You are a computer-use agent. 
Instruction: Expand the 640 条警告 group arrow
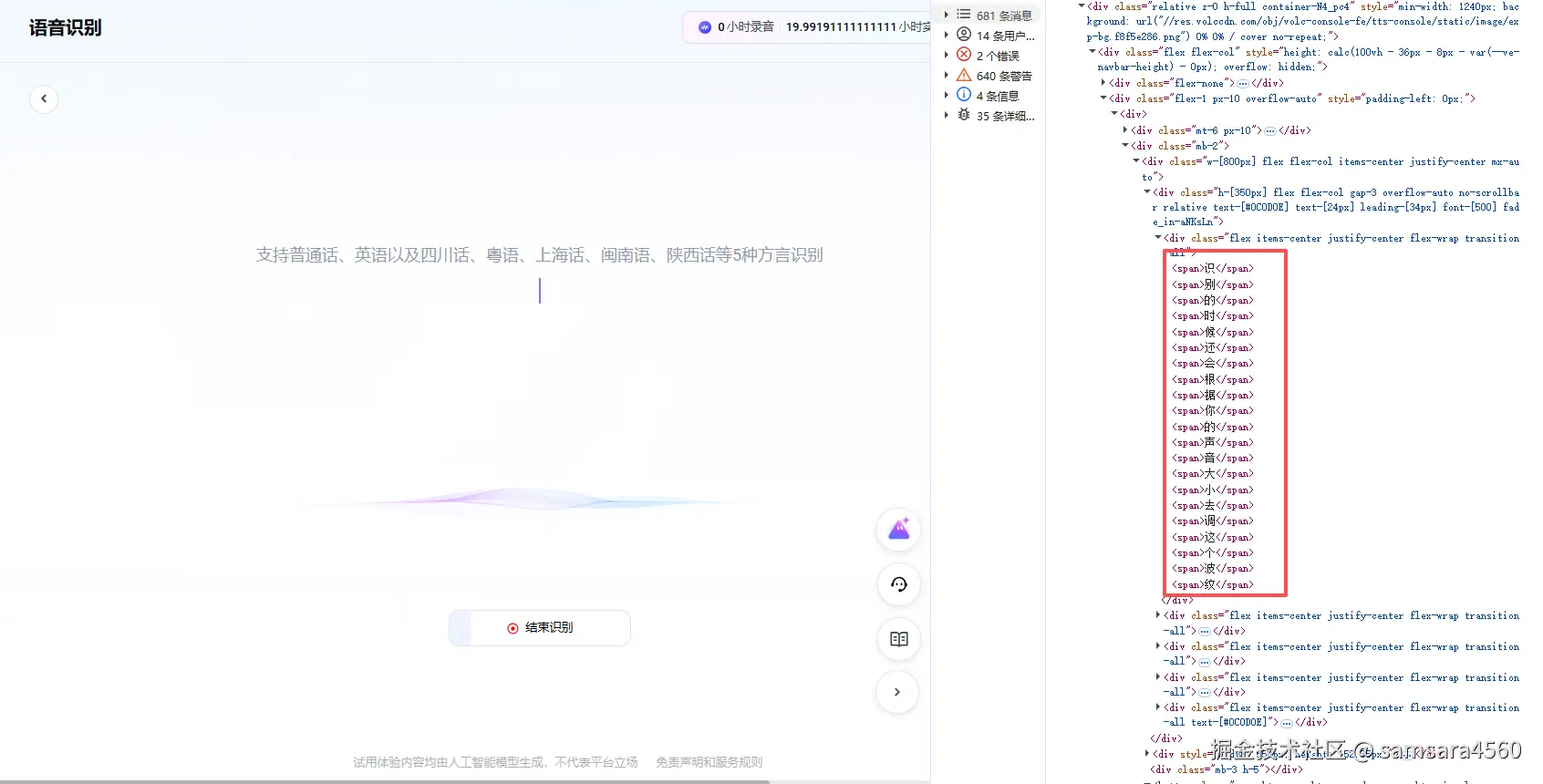point(947,75)
